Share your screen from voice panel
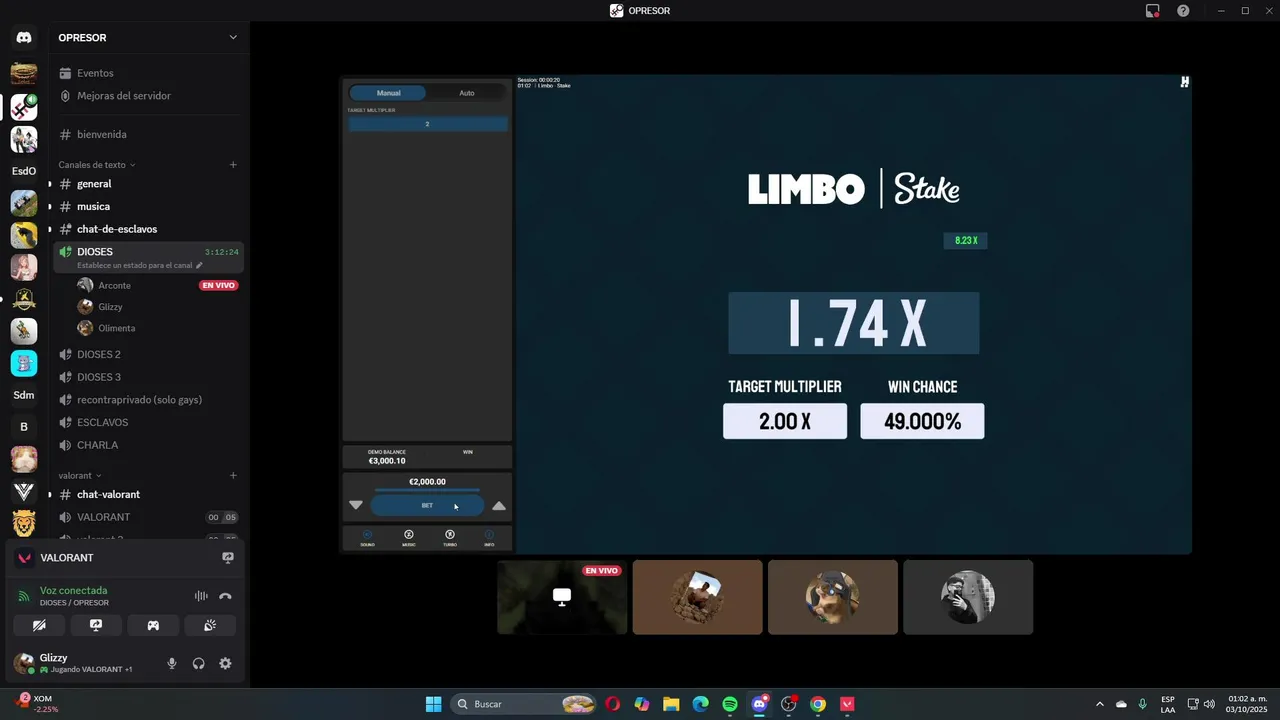Image resolution: width=1280 pixels, height=720 pixels. pos(96,625)
